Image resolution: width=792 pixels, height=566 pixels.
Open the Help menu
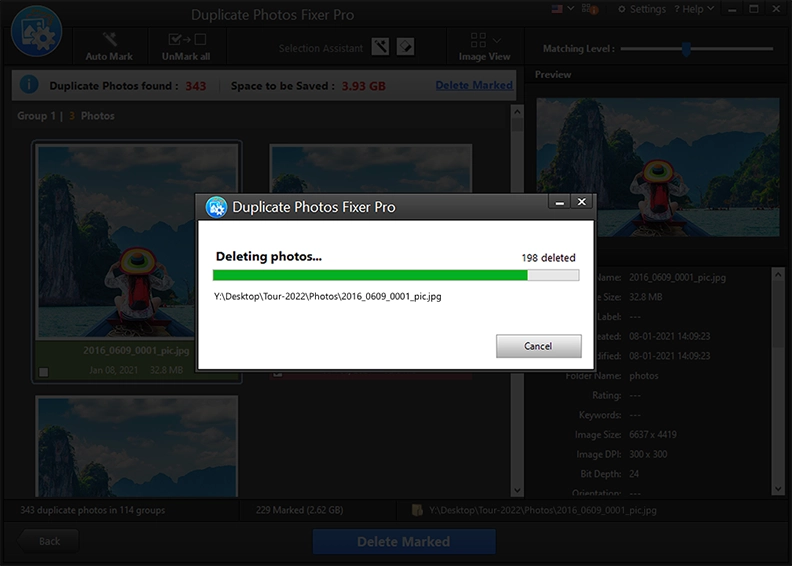click(x=694, y=9)
